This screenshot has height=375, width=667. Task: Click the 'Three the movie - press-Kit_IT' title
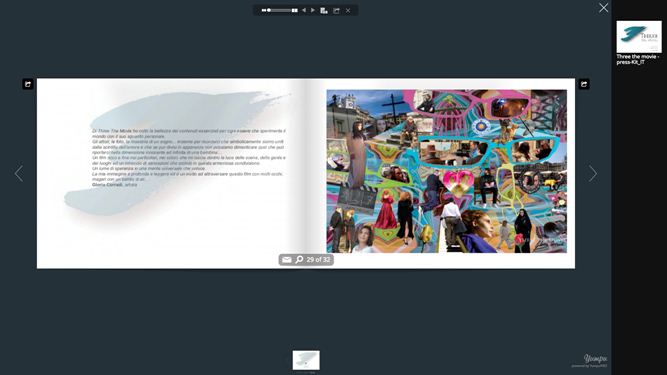point(638,59)
